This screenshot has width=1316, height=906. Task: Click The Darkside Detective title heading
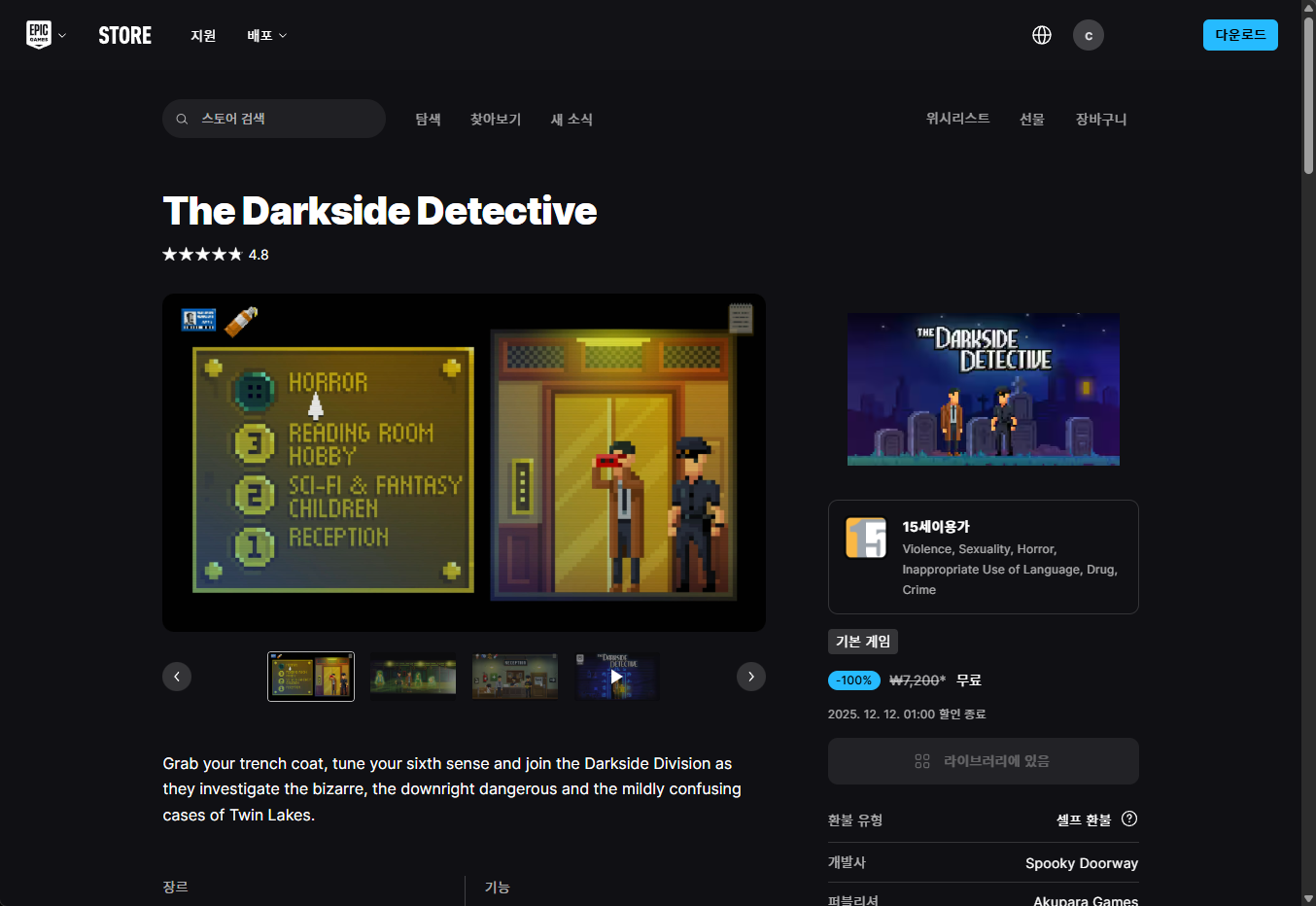tap(380, 211)
